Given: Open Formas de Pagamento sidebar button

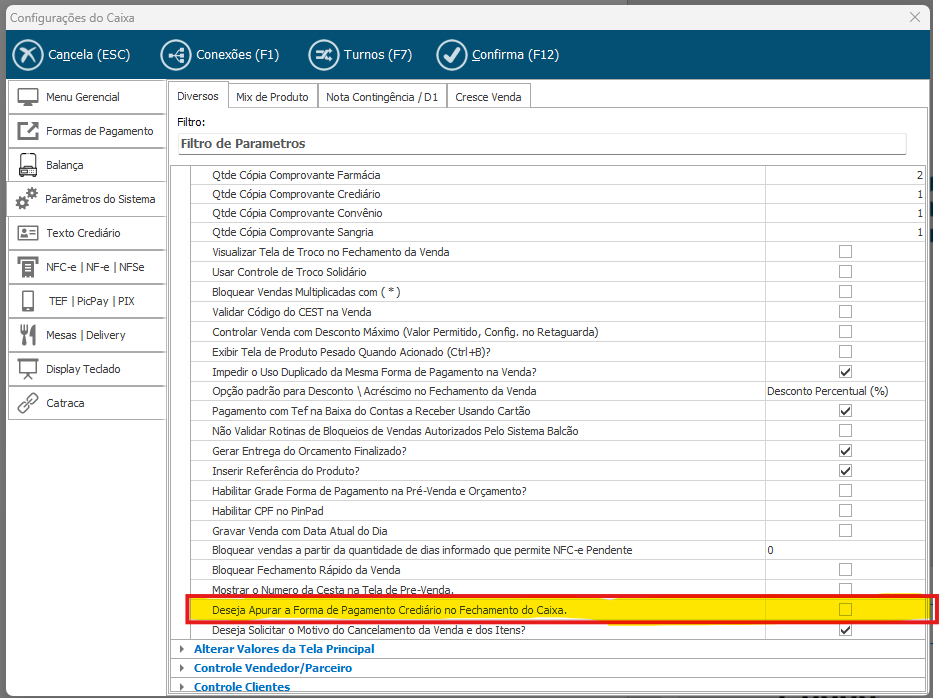Looking at the screenshot, I should point(86,131).
